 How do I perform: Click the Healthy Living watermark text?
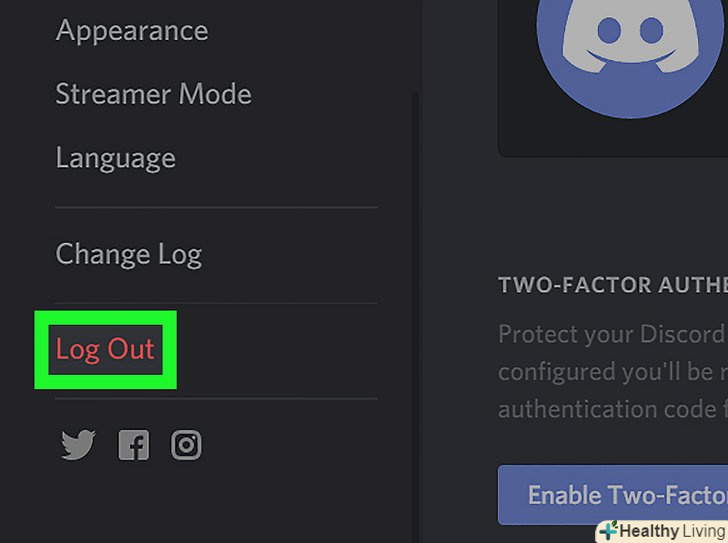point(671,531)
